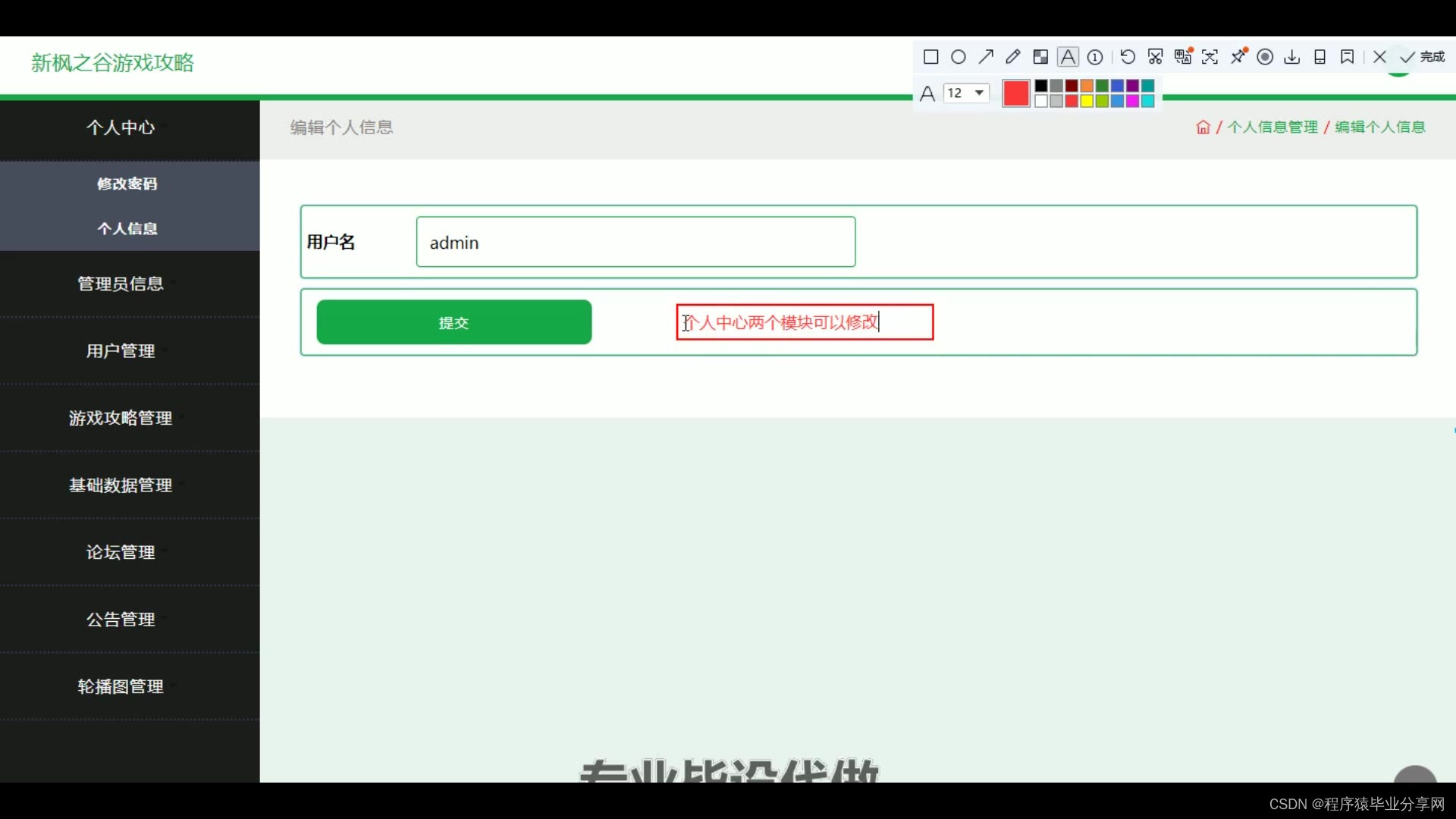Screen dimensions: 1456x819
Task: Open the font size 12 dropdown
Action: click(x=967, y=93)
